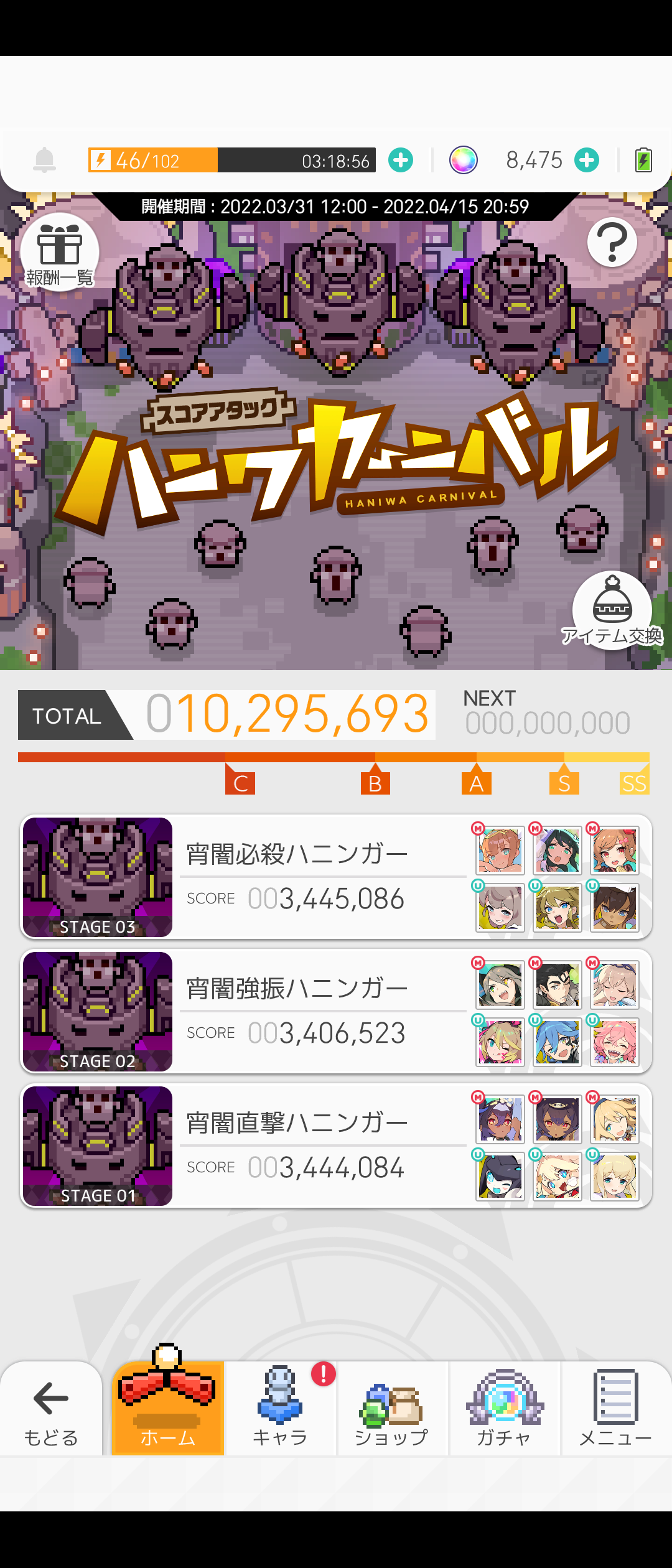Image resolution: width=672 pixels, height=1568 pixels.
Task: Tap the B rank marker on progress bar
Action: (375, 780)
